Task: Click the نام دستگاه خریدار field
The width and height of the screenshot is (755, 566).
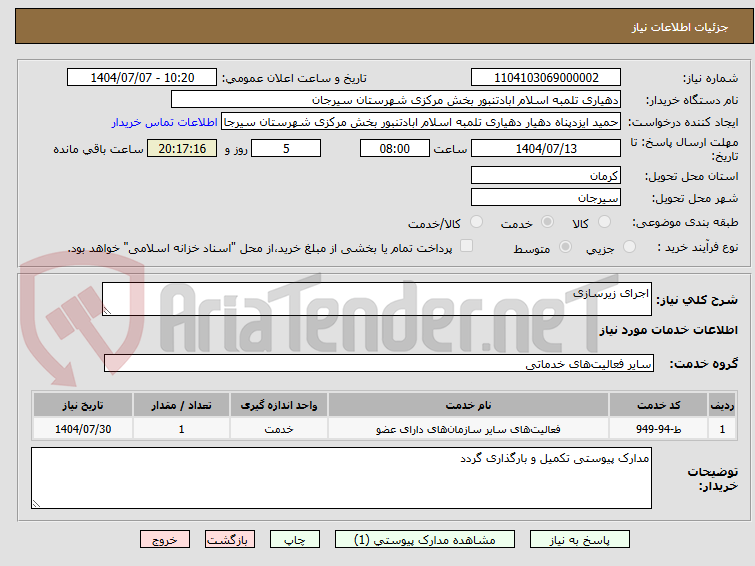Action: (x=396, y=100)
